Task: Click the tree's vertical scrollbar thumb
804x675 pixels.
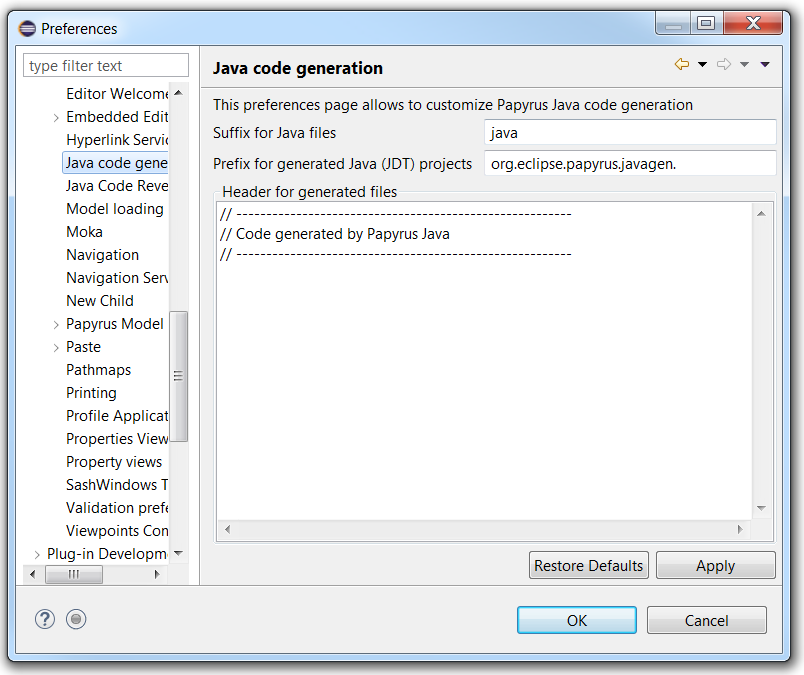Action: click(x=178, y=376)
